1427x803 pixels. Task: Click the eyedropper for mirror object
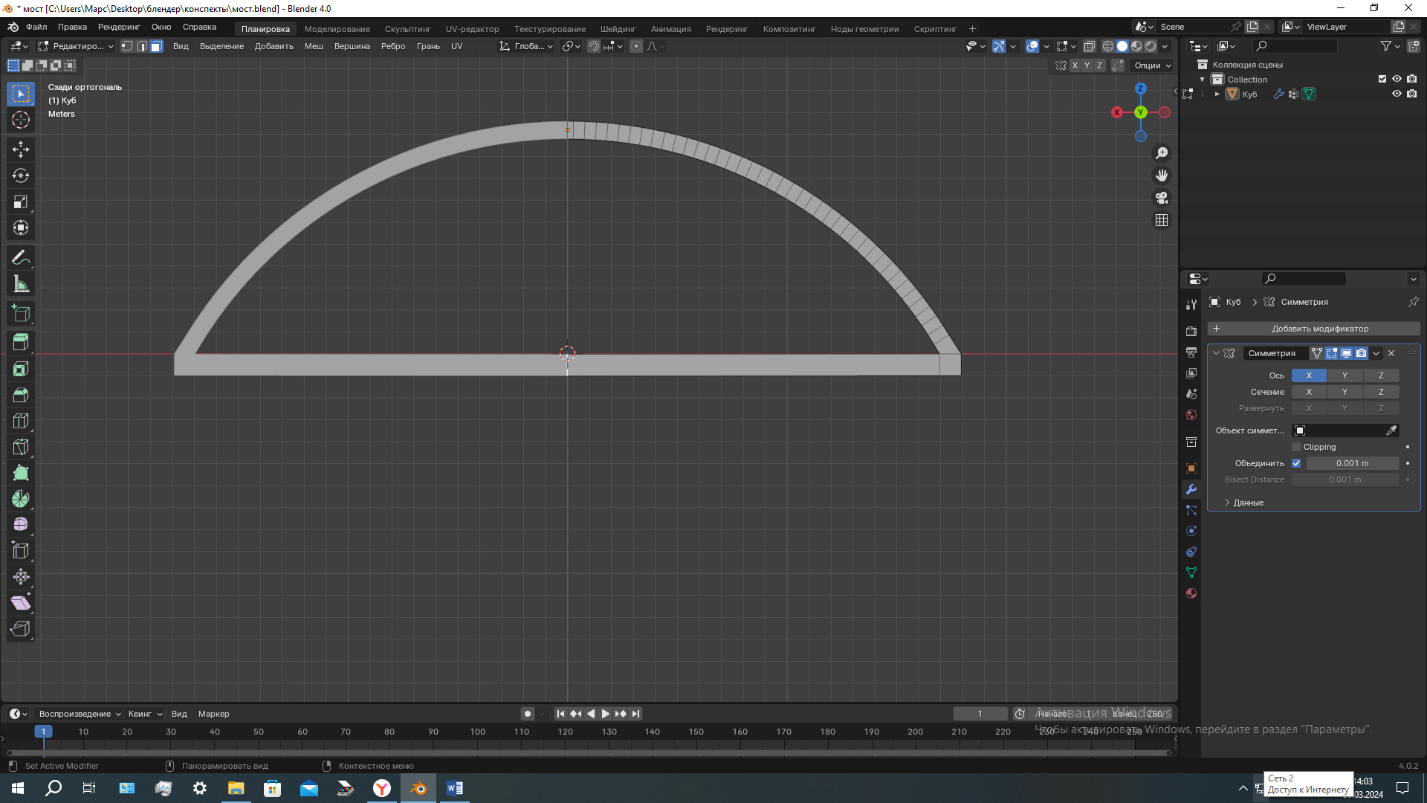pyautogui.click(x=1390, y=431)
